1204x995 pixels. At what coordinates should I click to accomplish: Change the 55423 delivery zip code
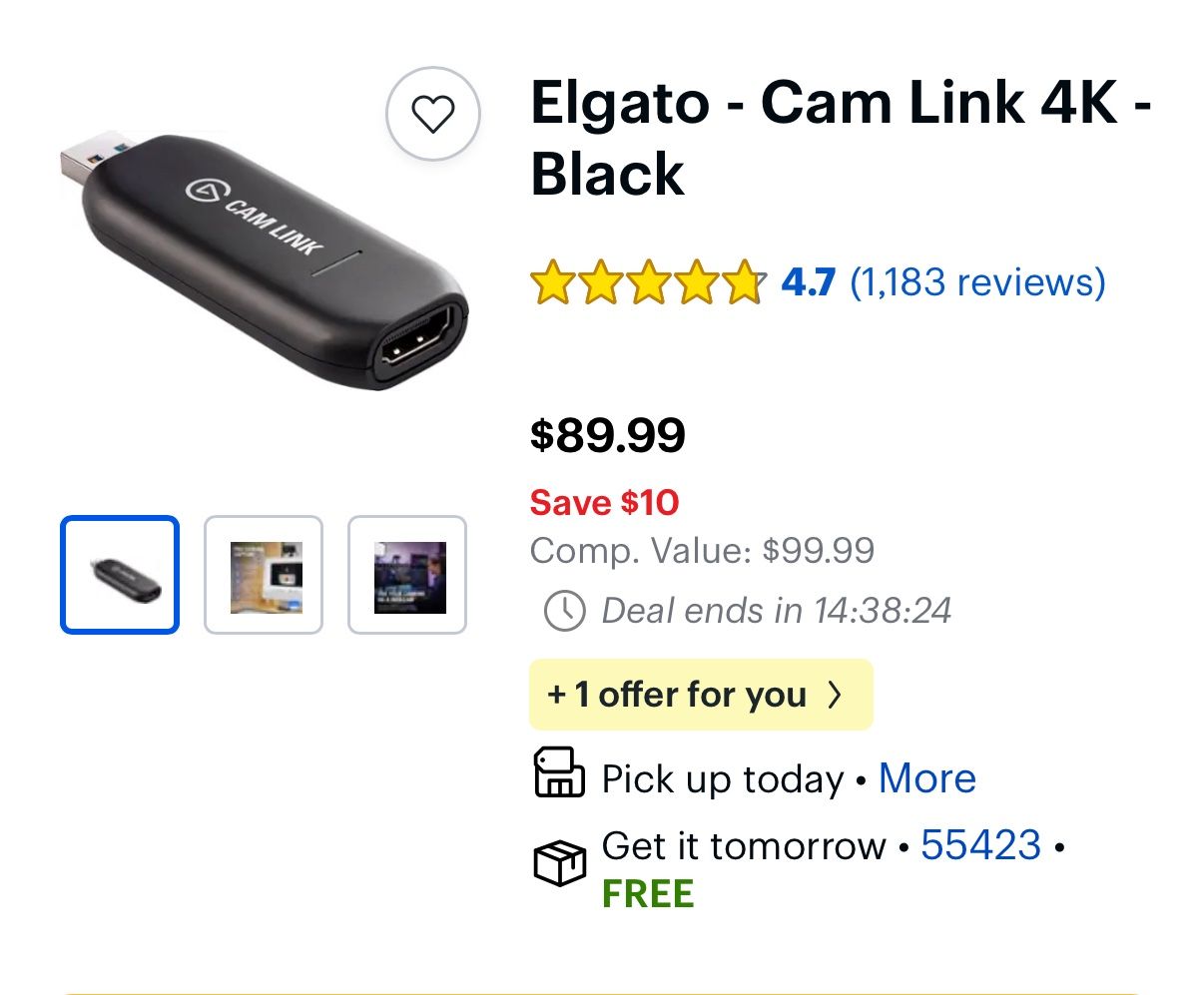(x=981, y=844)
